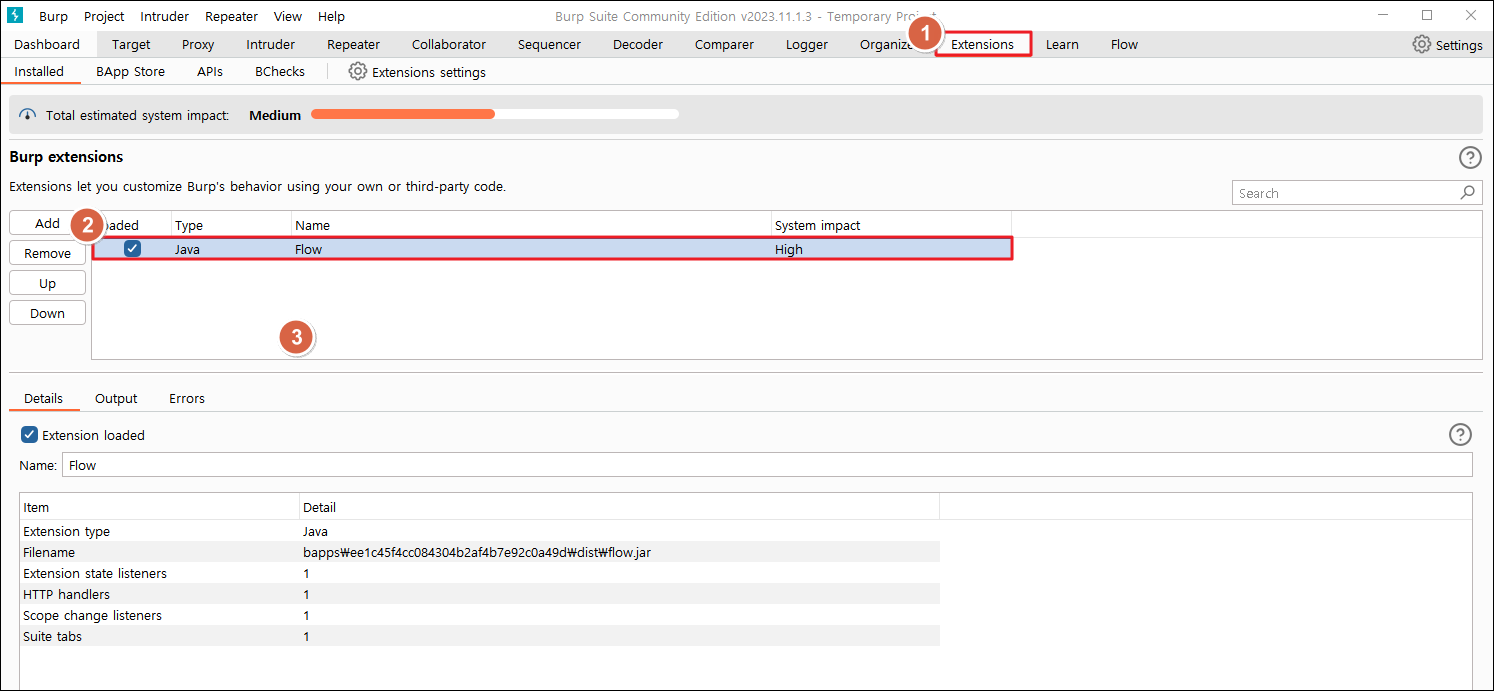The width and height of the screenshot is (1494, 691).
Task: Uncheck Loaded checkbox for Flow row
Action: tap(132, 249)
